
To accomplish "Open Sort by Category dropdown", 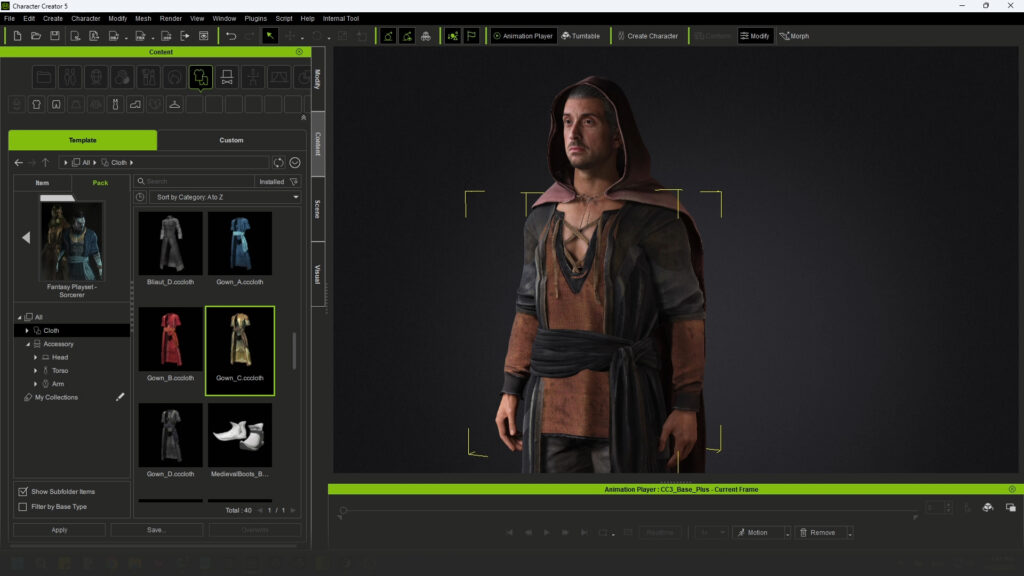I will (225, 198).
